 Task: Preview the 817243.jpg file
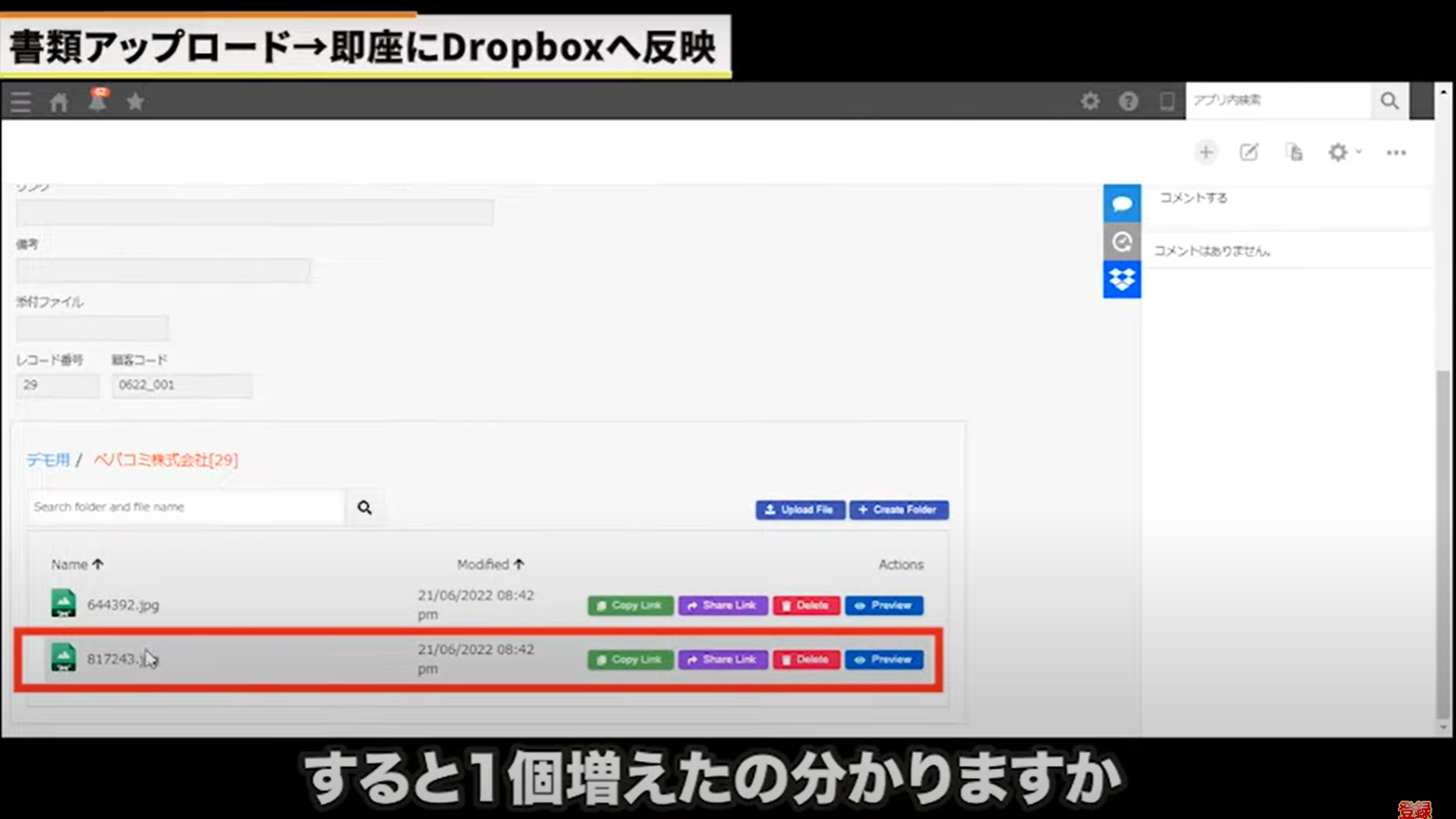pyautogui.click(x=884, y=660)
